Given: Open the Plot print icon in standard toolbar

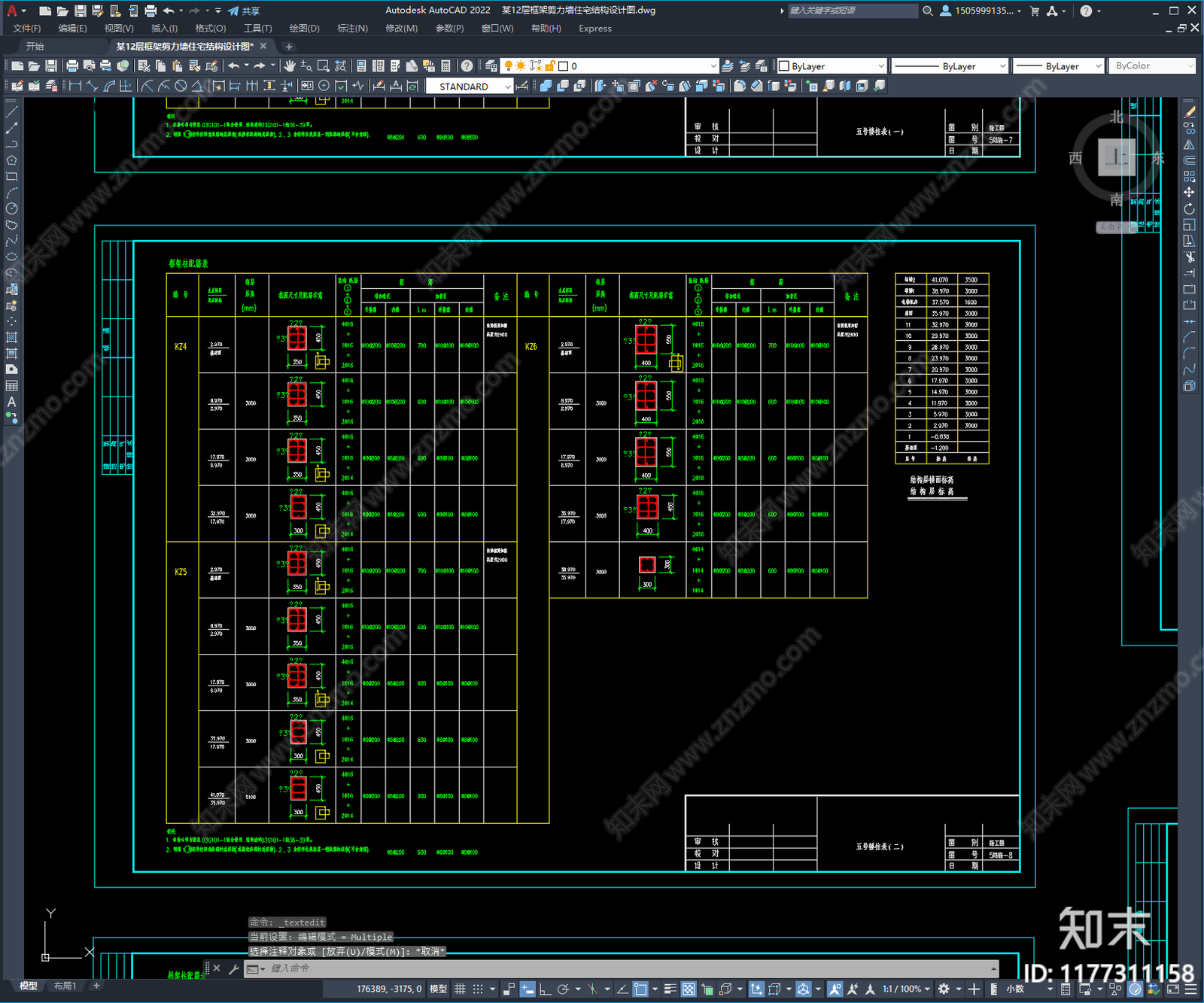Looking at the screenshot, I should pyautogui.click(x=72, y=66).
